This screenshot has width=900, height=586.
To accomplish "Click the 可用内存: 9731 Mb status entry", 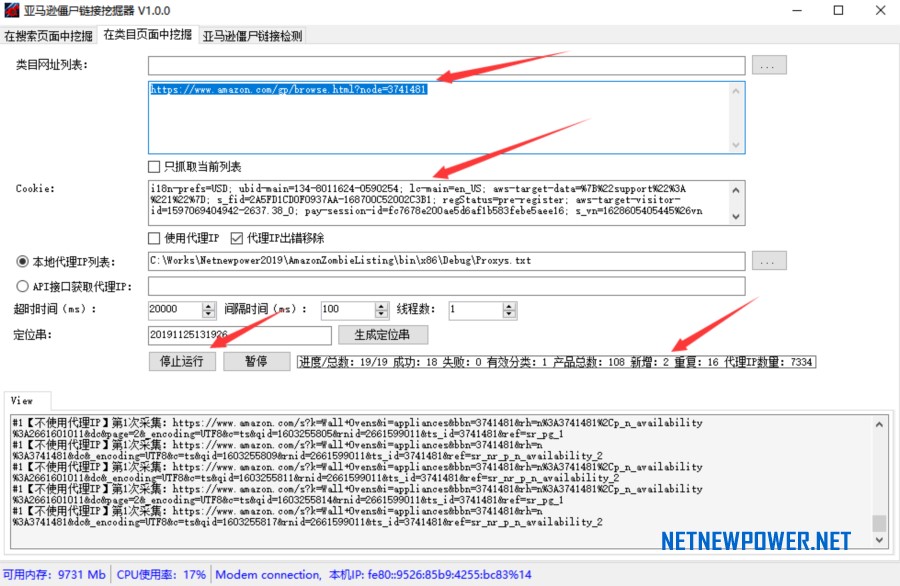I will tap(55, 575).
